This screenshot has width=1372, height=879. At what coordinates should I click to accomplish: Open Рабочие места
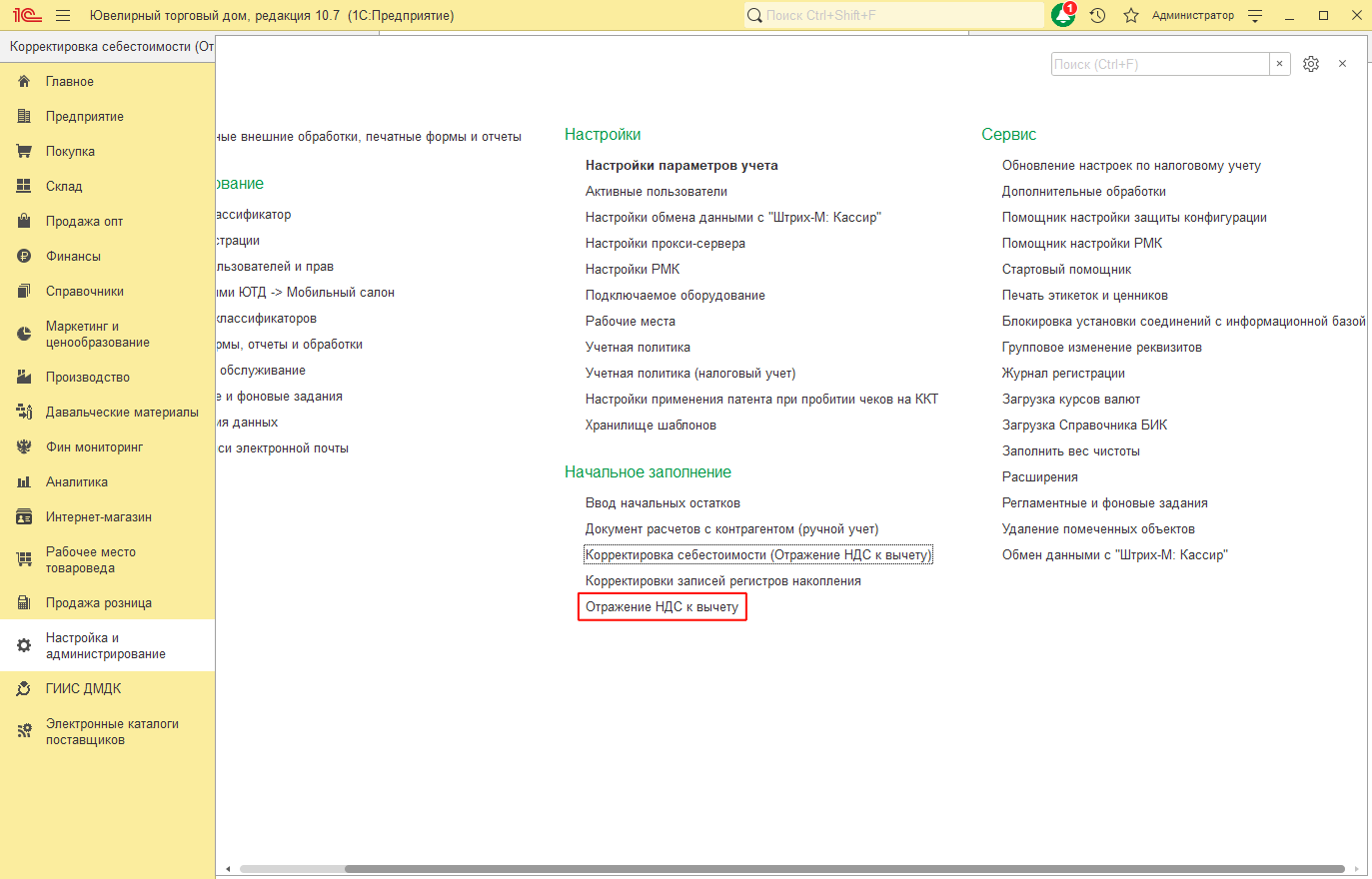631,322
